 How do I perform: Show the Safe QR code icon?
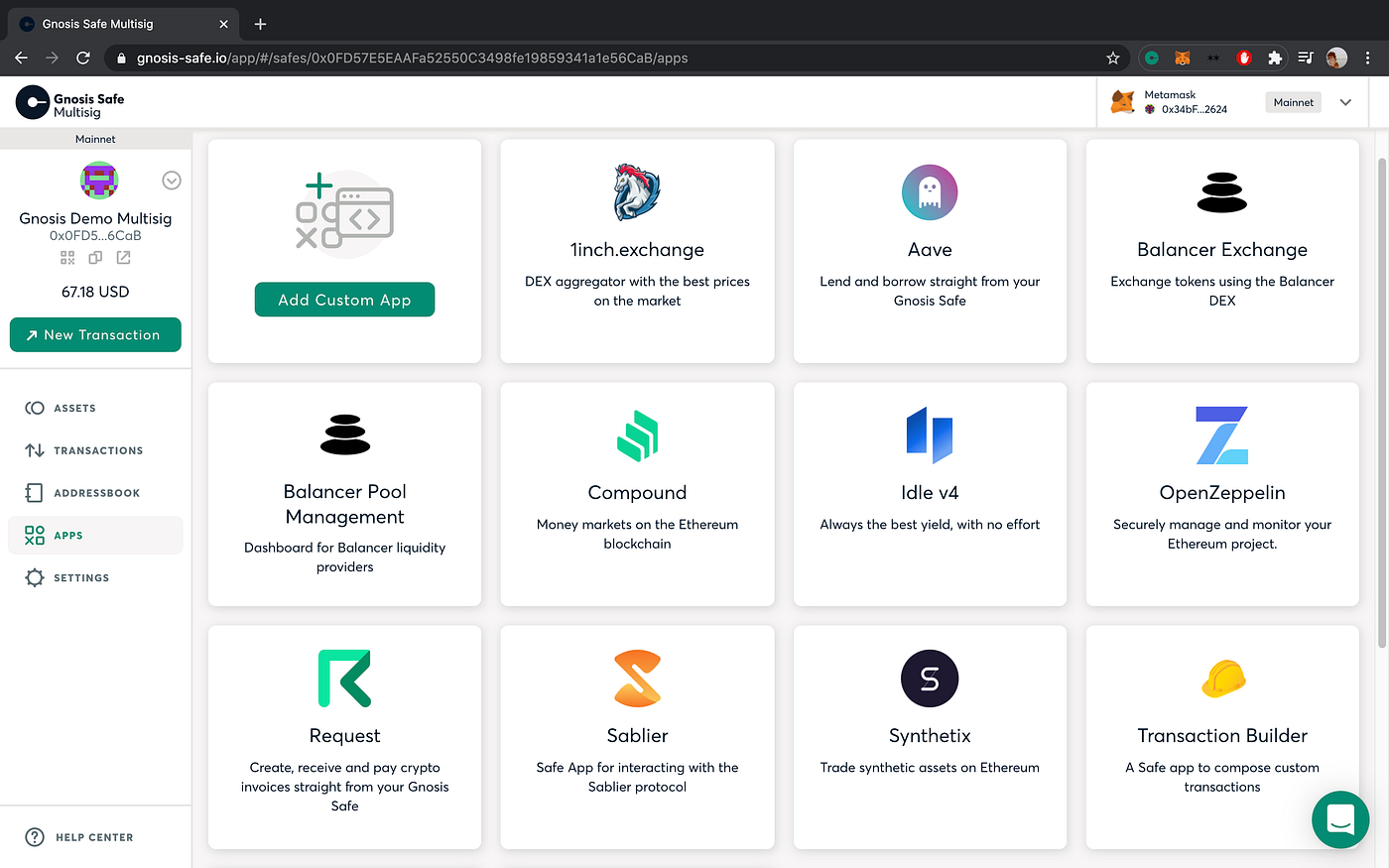67,258
